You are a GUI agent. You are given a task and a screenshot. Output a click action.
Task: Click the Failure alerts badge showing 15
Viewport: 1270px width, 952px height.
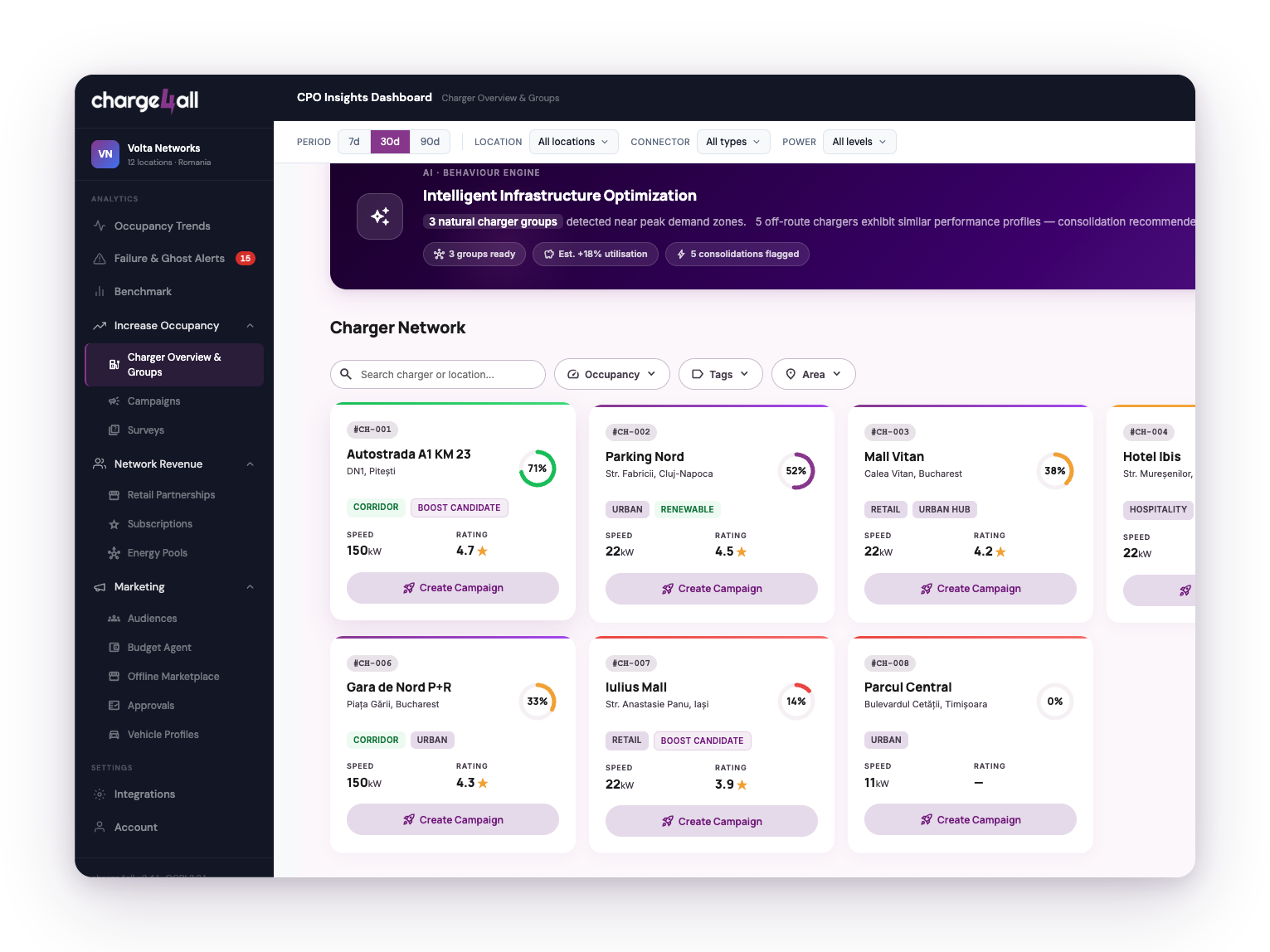click(x=246, y=259)
